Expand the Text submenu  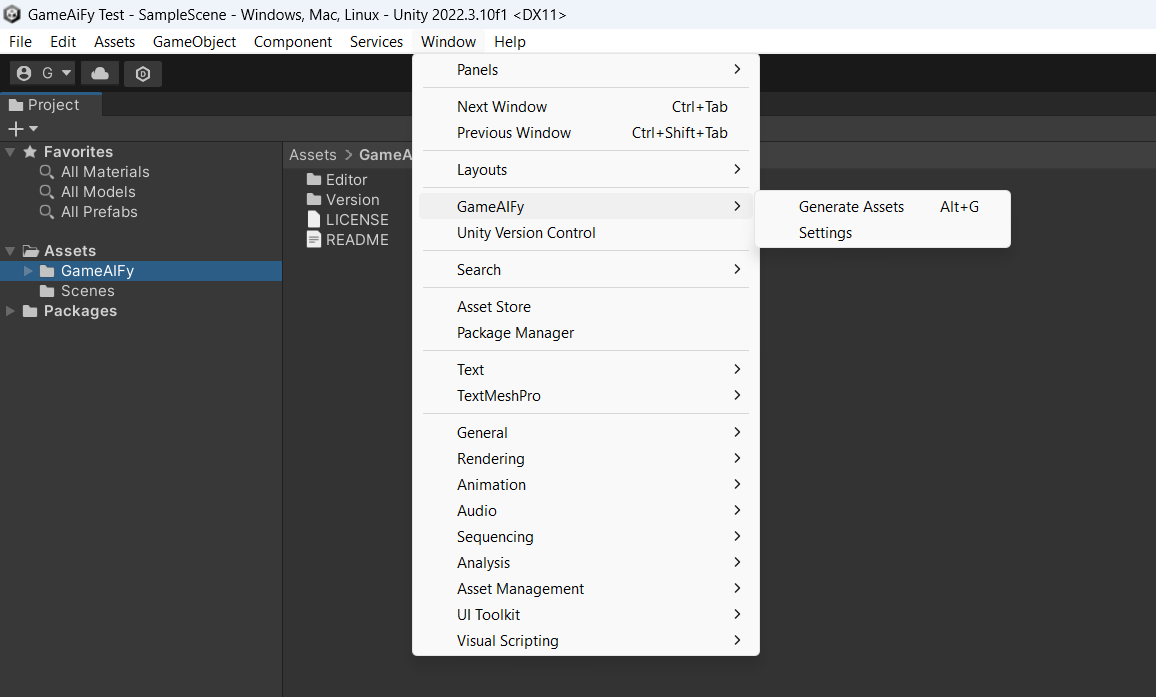tap(586, 370)
